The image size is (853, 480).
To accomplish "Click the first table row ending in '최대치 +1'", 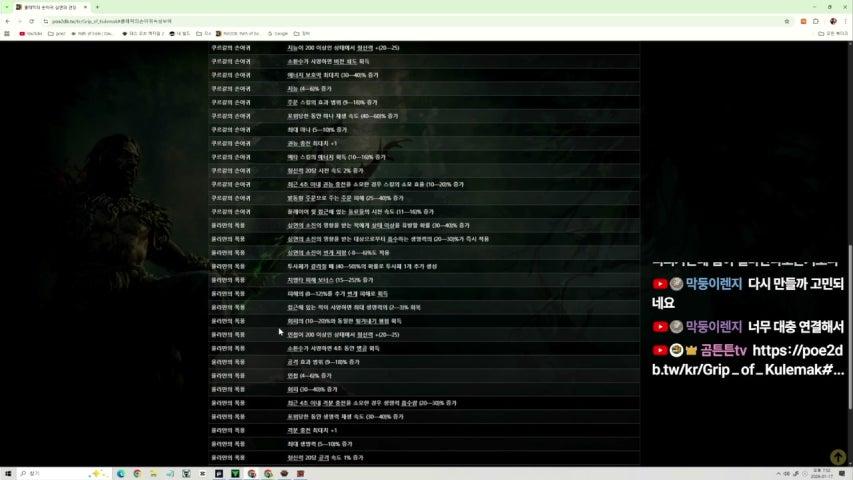I will 424,143.
